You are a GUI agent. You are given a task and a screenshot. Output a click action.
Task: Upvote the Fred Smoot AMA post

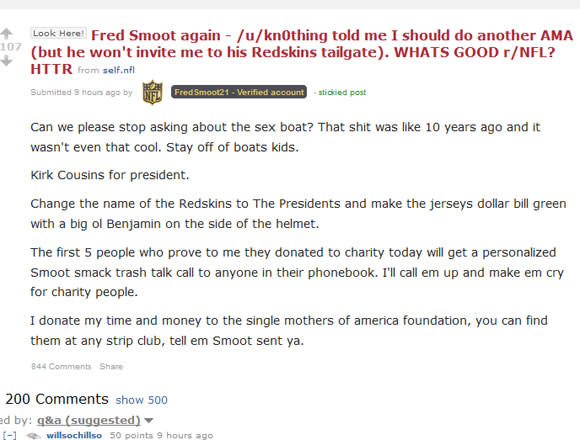point(6,34)
